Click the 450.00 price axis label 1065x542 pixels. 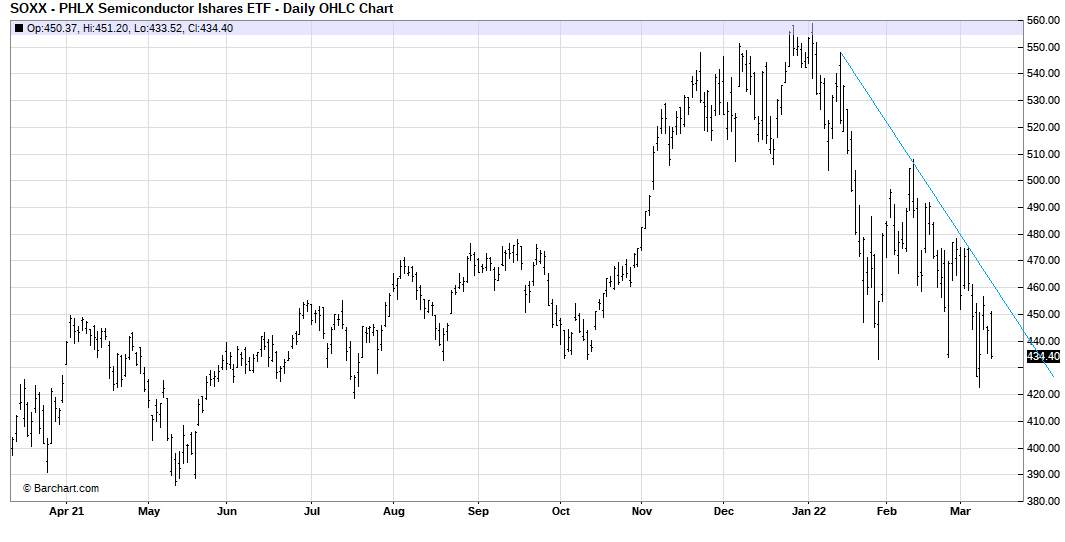(1043, 314)
